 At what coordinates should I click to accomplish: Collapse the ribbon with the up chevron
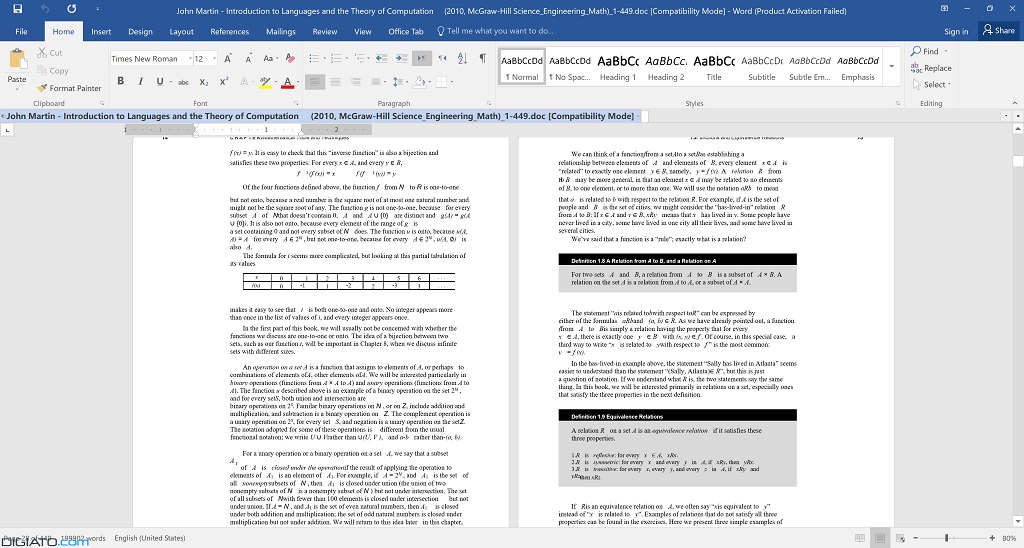pos(1015,103)
